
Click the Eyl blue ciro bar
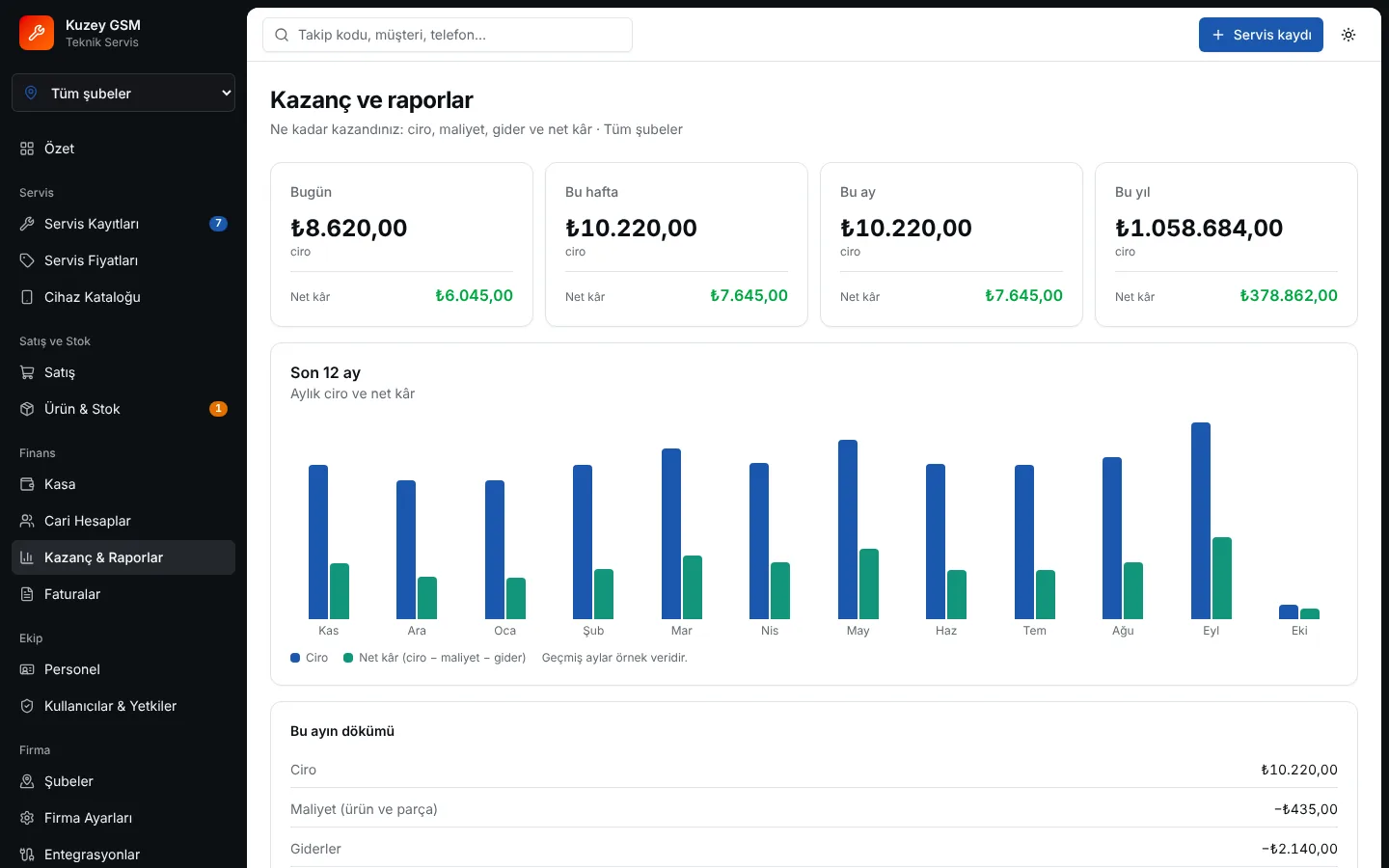[x=1201, y=521]
